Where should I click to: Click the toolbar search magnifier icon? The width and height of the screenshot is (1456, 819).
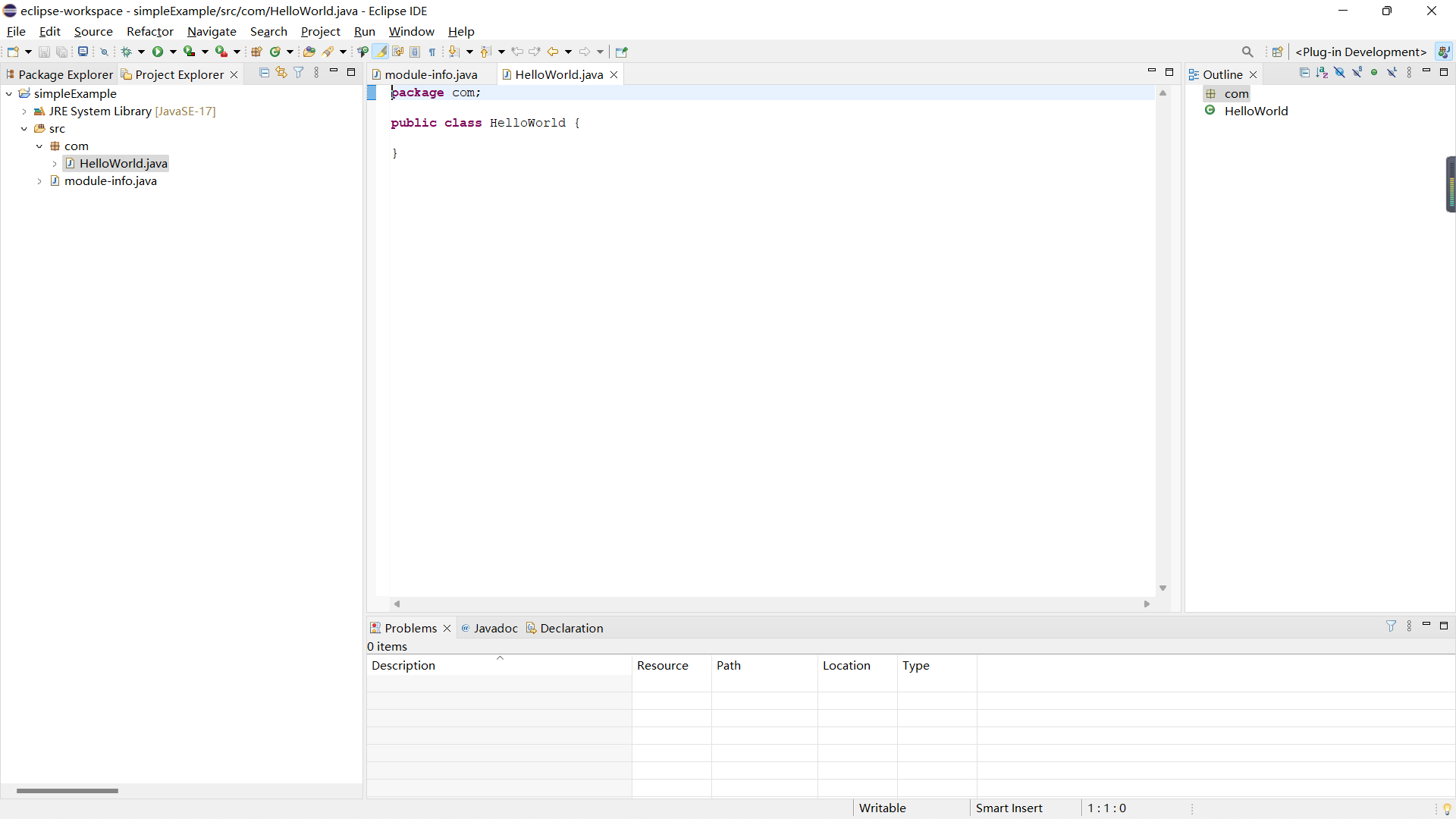(1247, 52)
